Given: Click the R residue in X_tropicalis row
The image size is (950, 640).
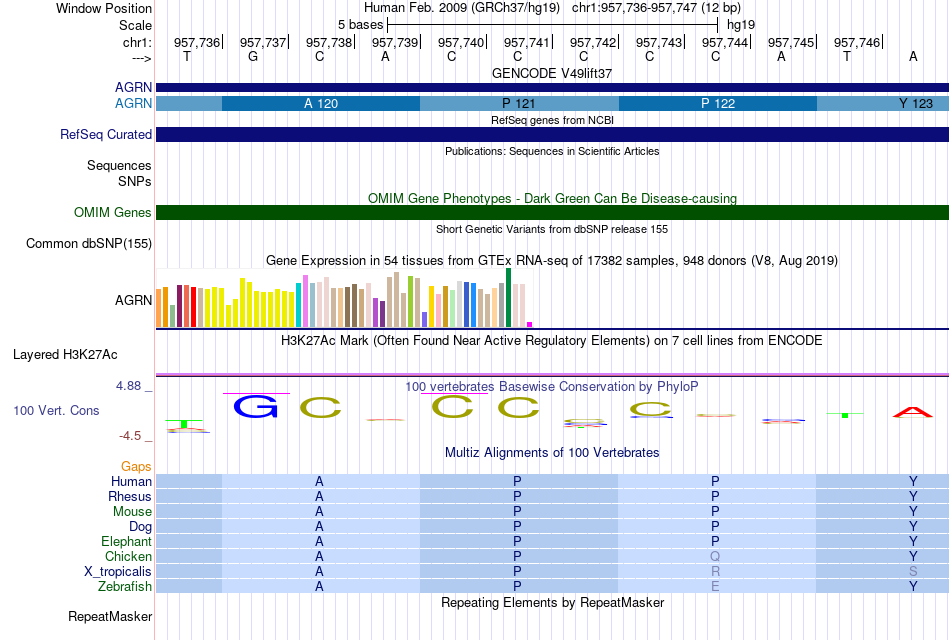Looking at the screenshot, I should coord(715,572).
